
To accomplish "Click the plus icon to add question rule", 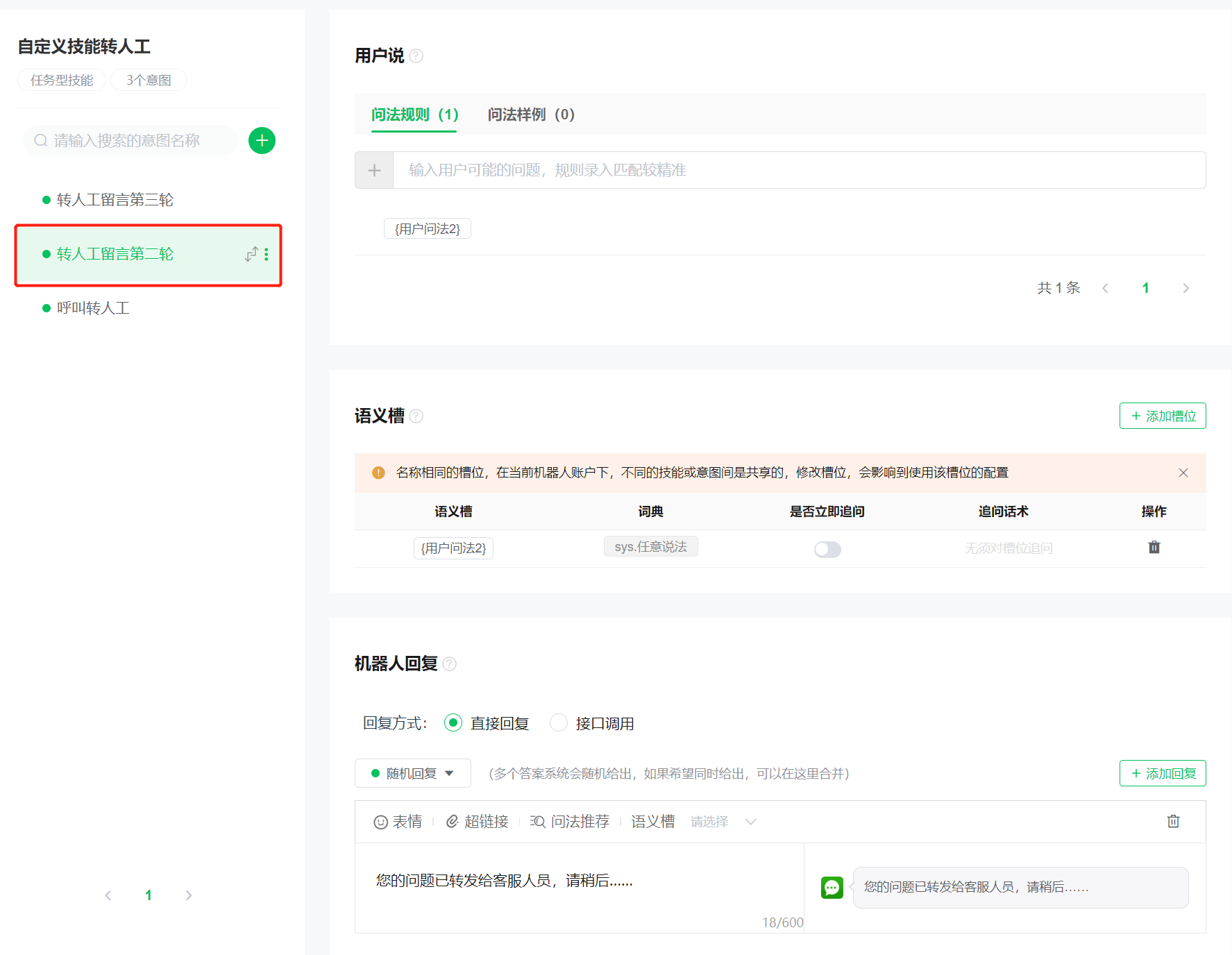I will (374, 171).
